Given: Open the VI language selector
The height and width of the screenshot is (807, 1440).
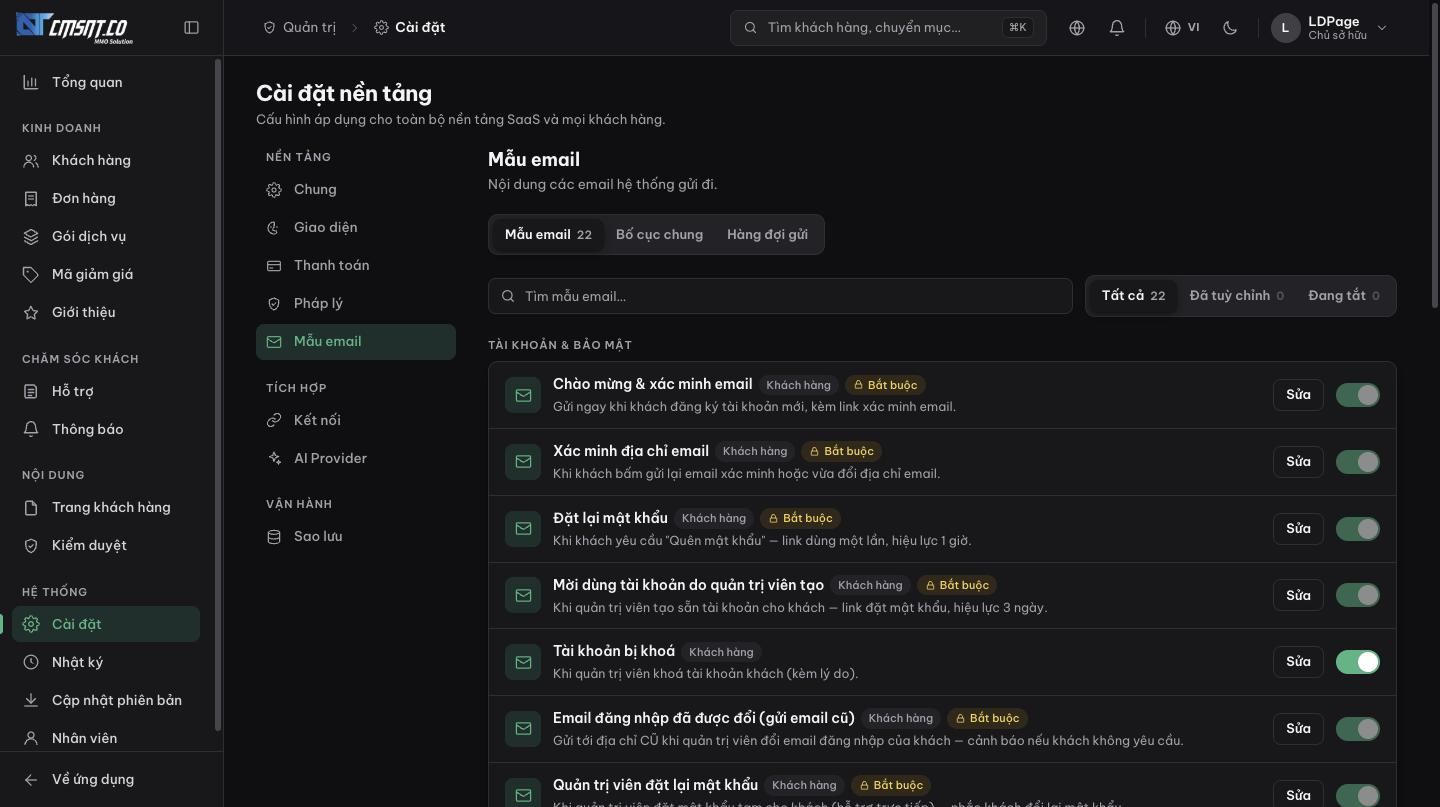Looking at the screenshot, I should click(x=1182, y=28).
